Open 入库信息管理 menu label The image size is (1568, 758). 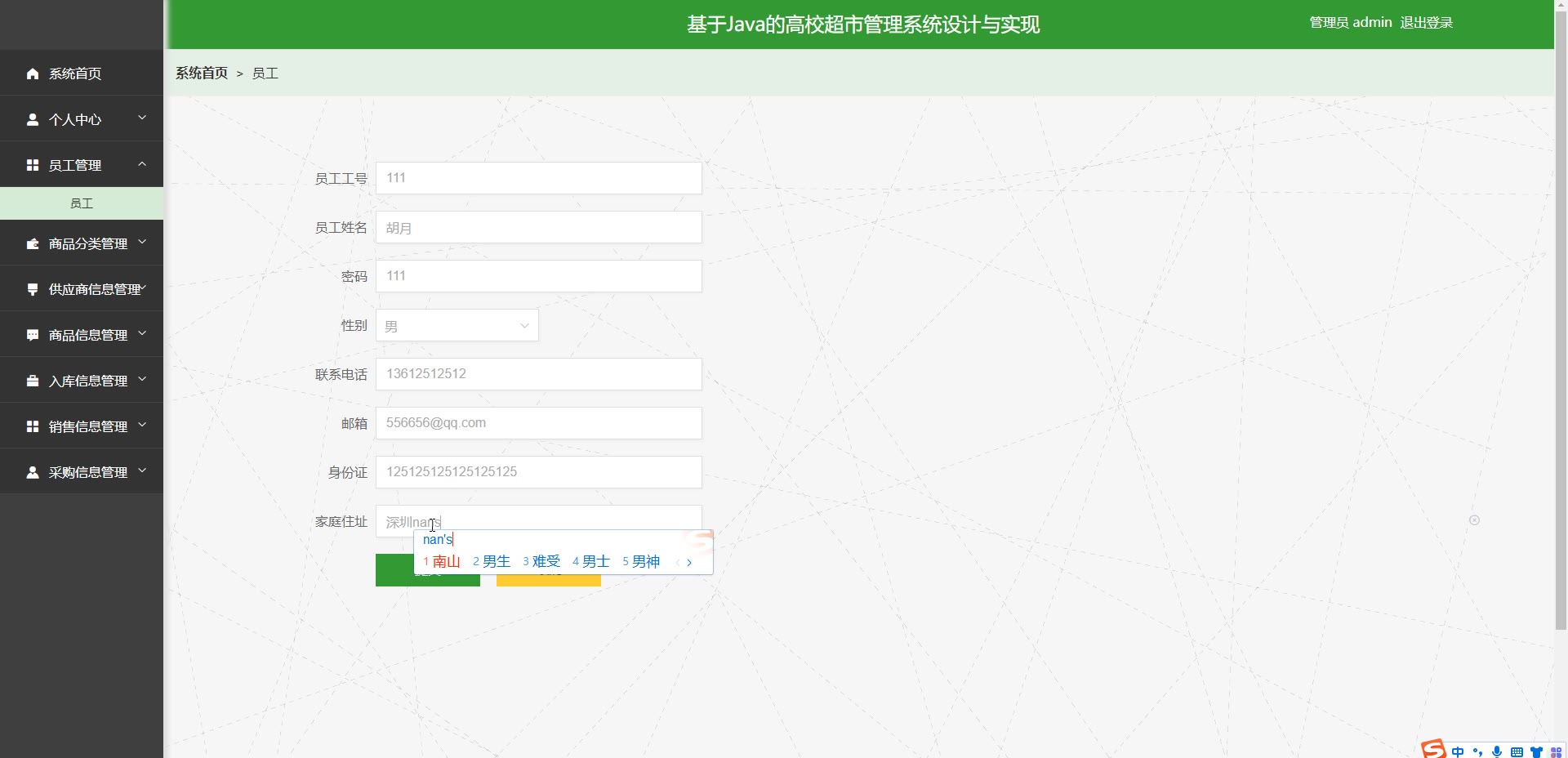(88, 381)
